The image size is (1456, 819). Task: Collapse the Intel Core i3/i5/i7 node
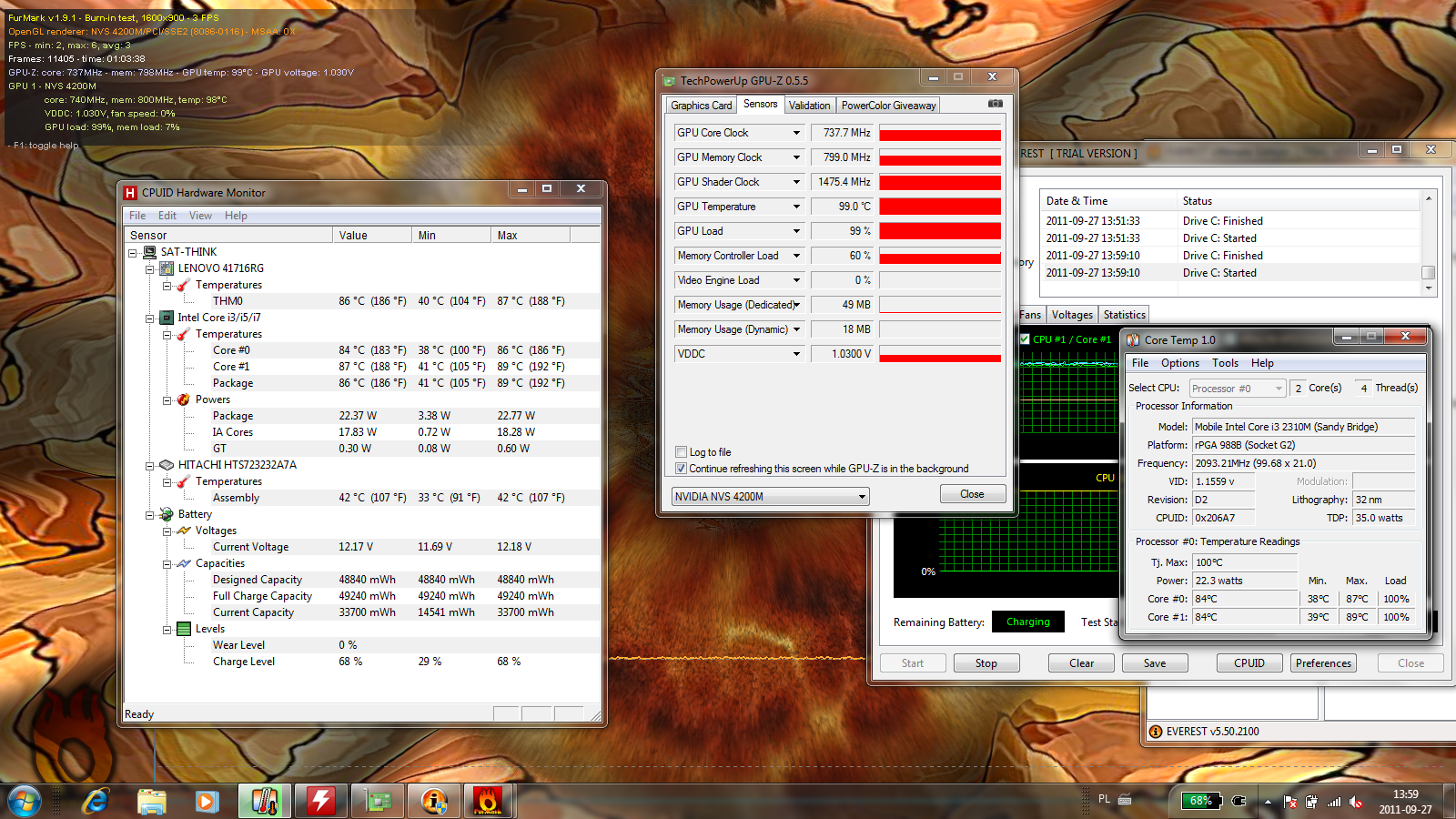point(150,318)
